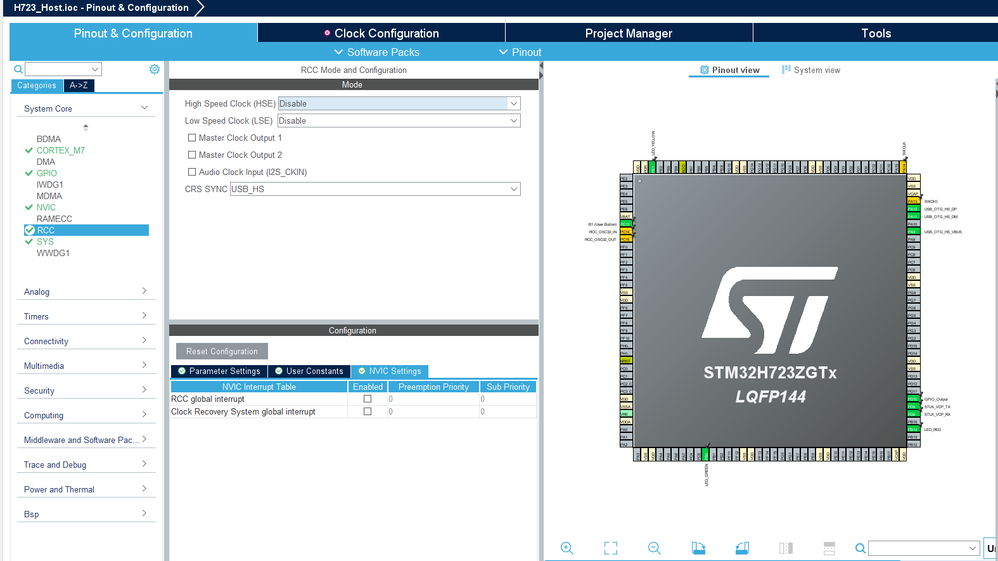Select the NVIC Settings tab
998x561 pixels.
(389, 371)
